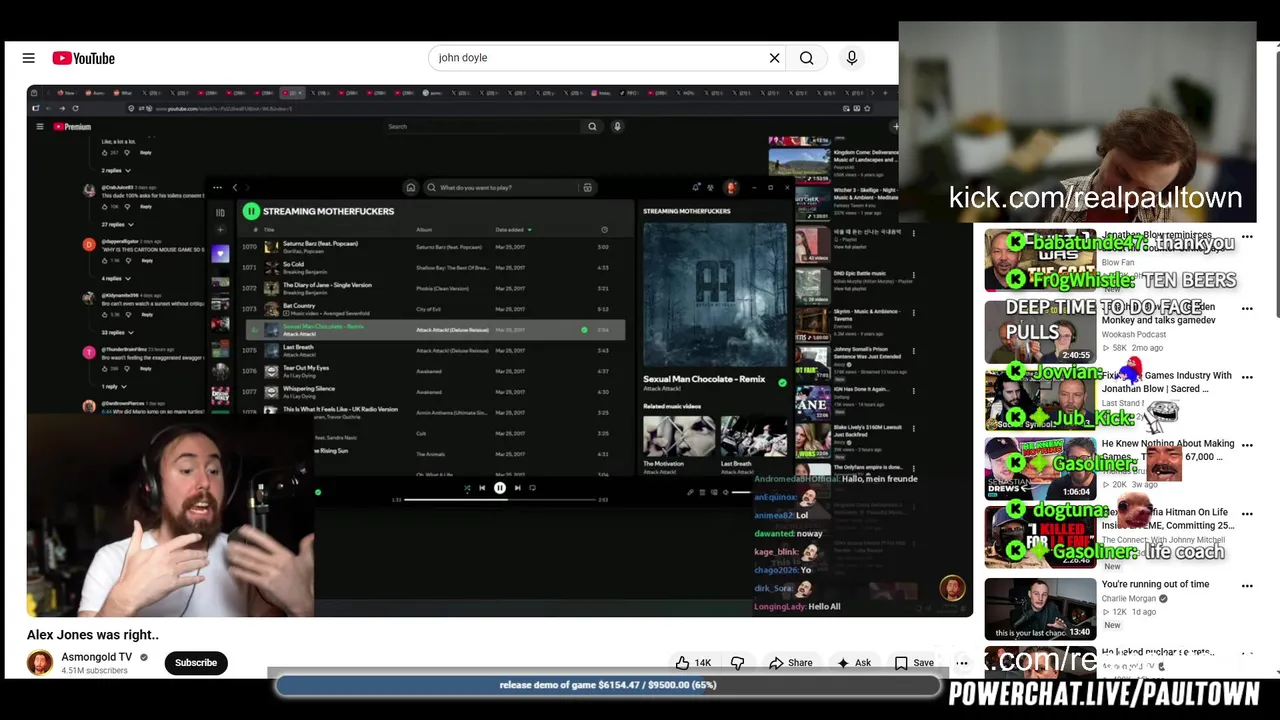Click Spotify create playlist plus icon
The width and height of the screenshot is (1280, 720).
click(220, 230)
